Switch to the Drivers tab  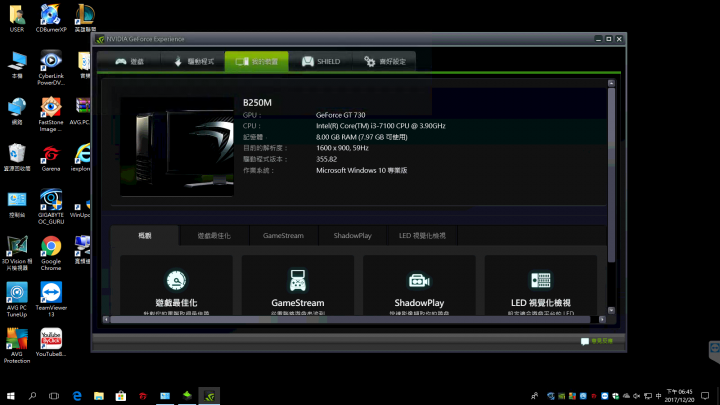click(x=193, y=61)
